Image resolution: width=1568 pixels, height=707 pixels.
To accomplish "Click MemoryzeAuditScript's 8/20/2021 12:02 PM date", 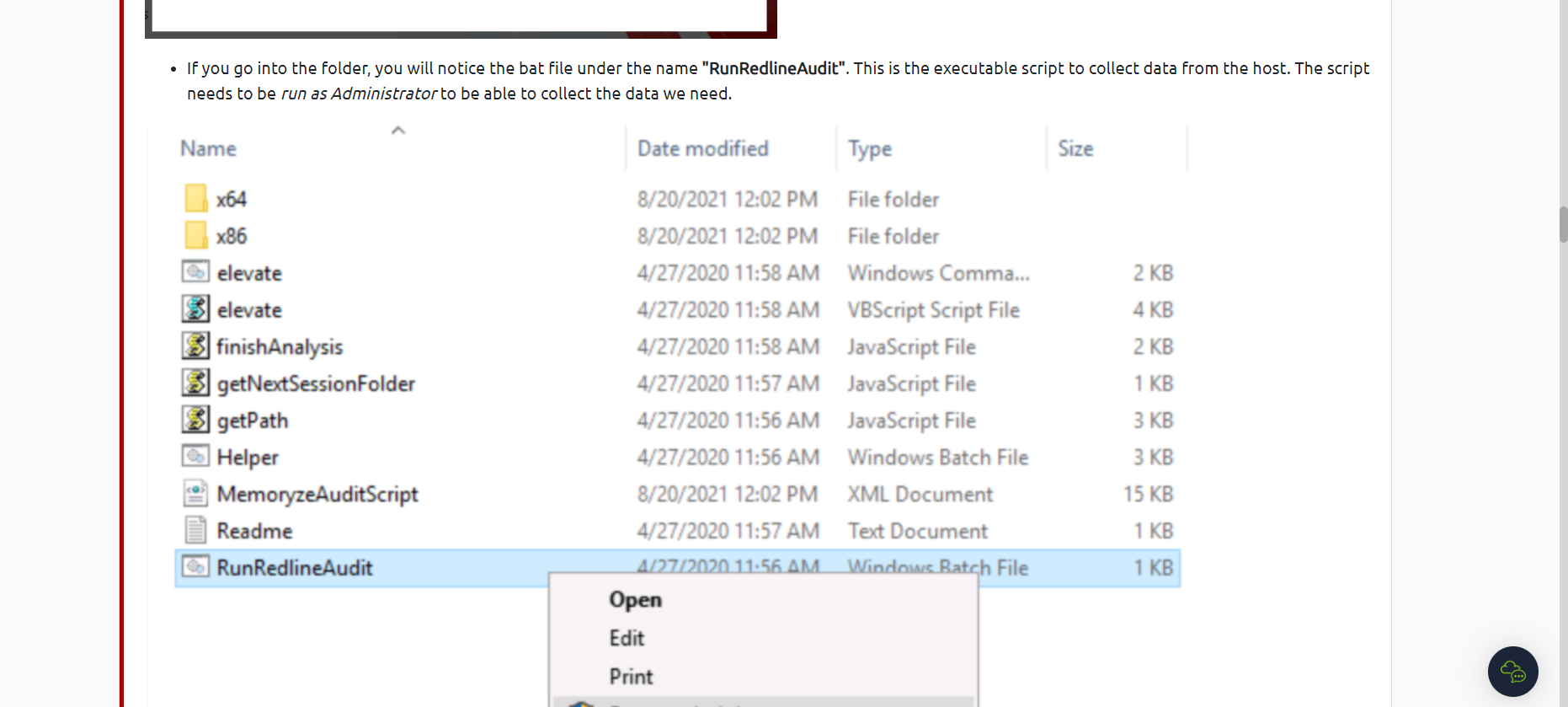I will pos(728,494).
